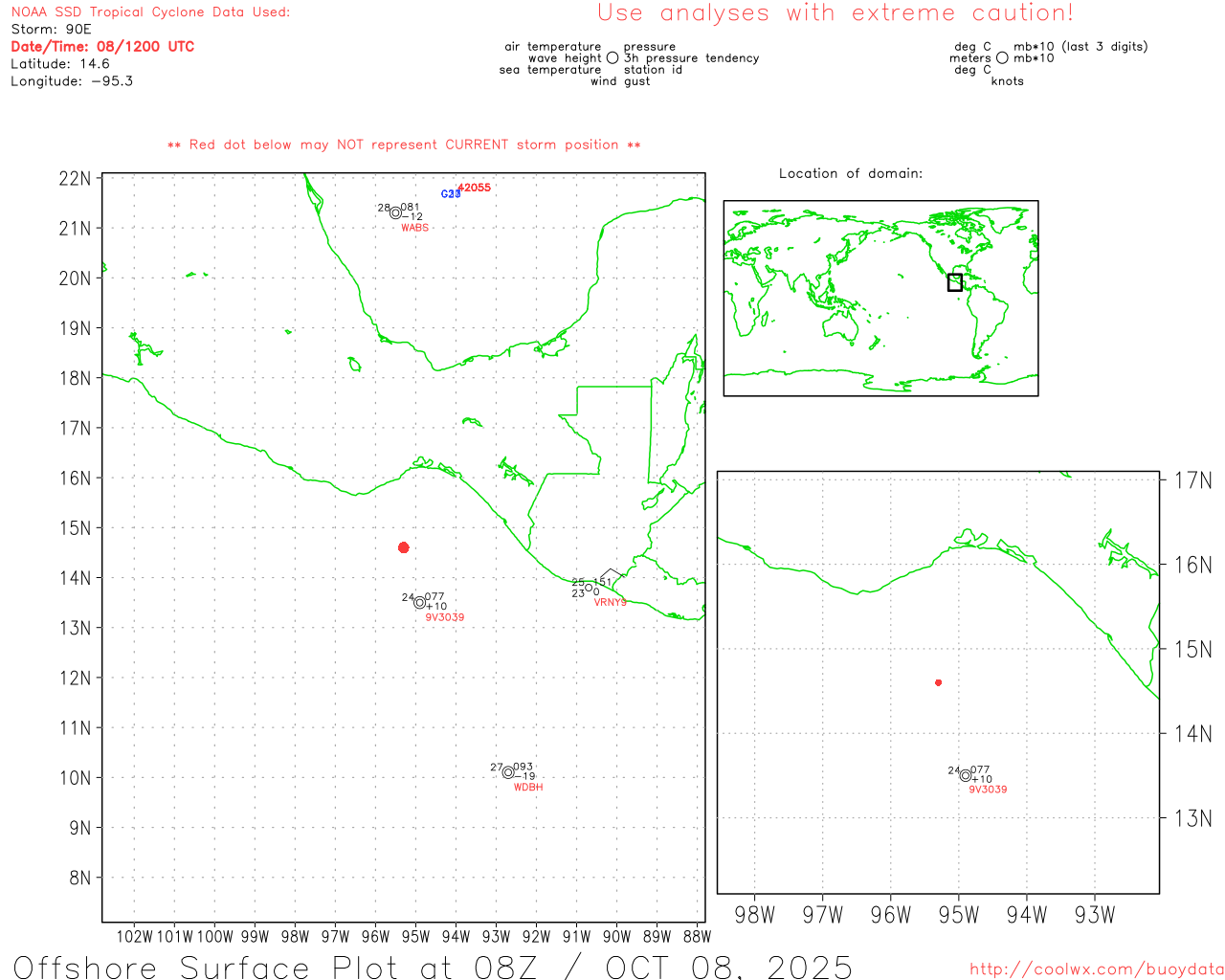This screenshot has height=980, width=1225.
Task: Click the 'Use analyses with extreme caution!' warning
Action: pos(835,13)
